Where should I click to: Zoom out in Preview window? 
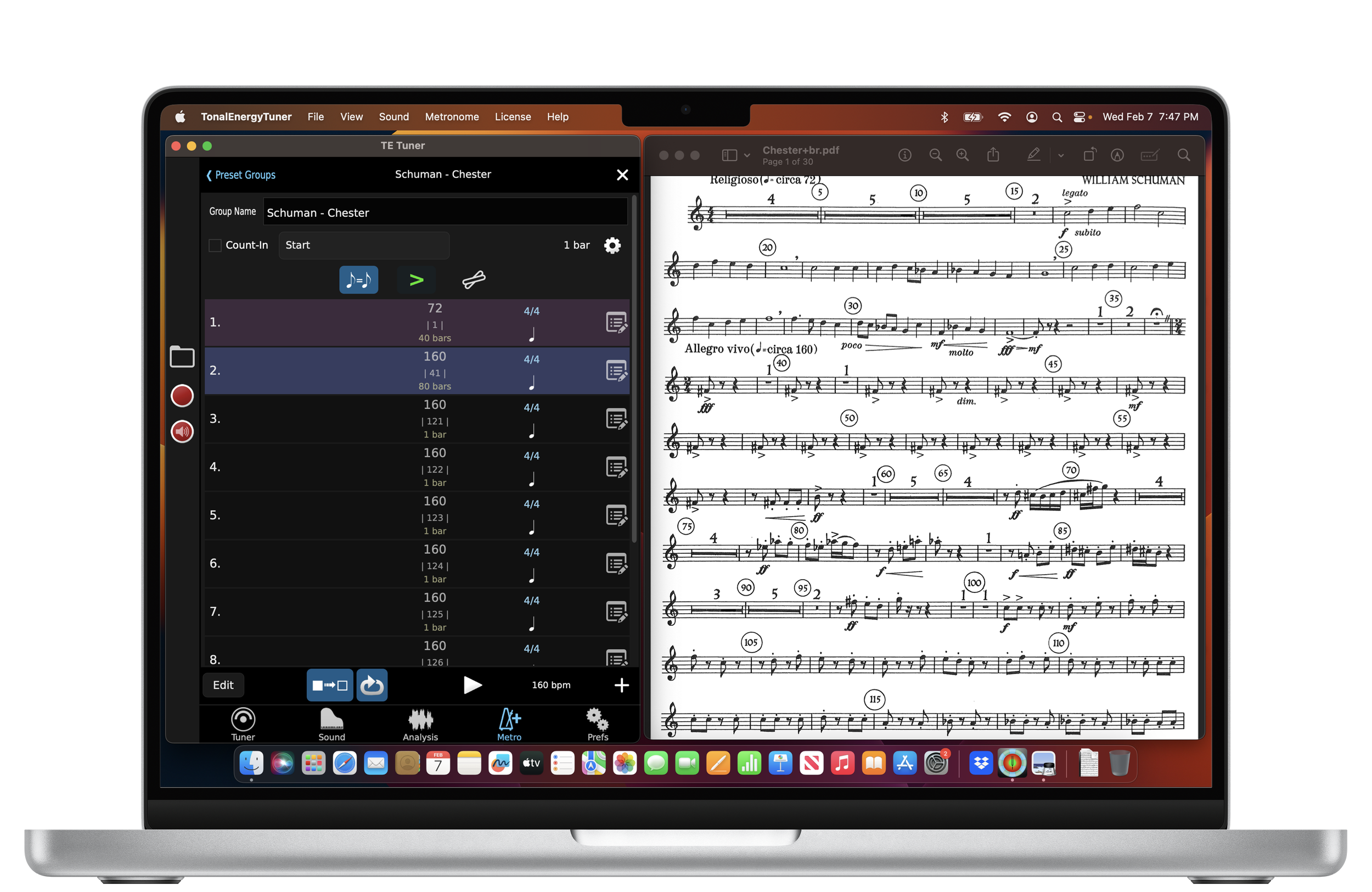pos(935,155)
